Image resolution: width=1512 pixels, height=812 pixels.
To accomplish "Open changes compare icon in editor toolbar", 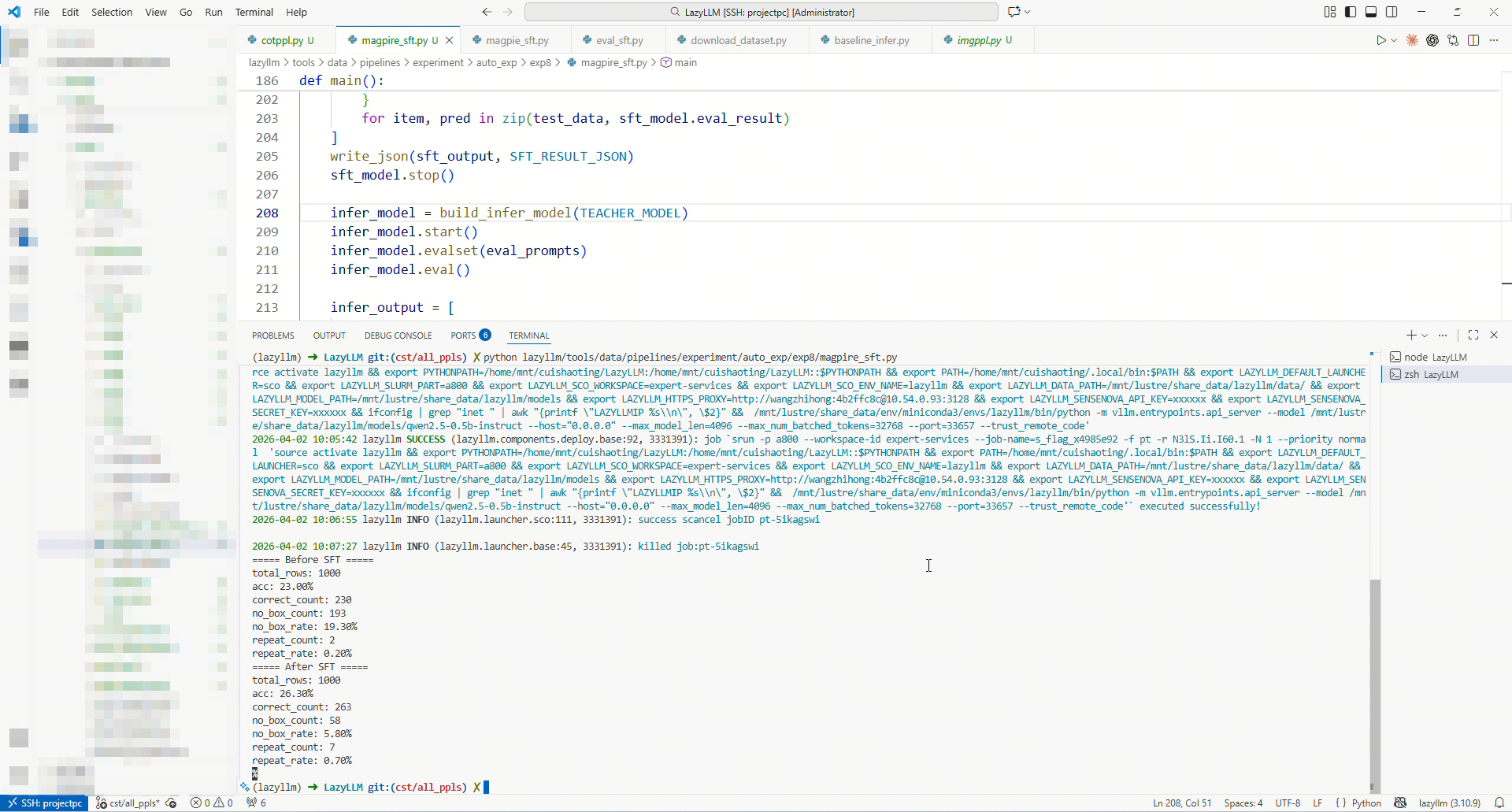I will coord(1453,40).
